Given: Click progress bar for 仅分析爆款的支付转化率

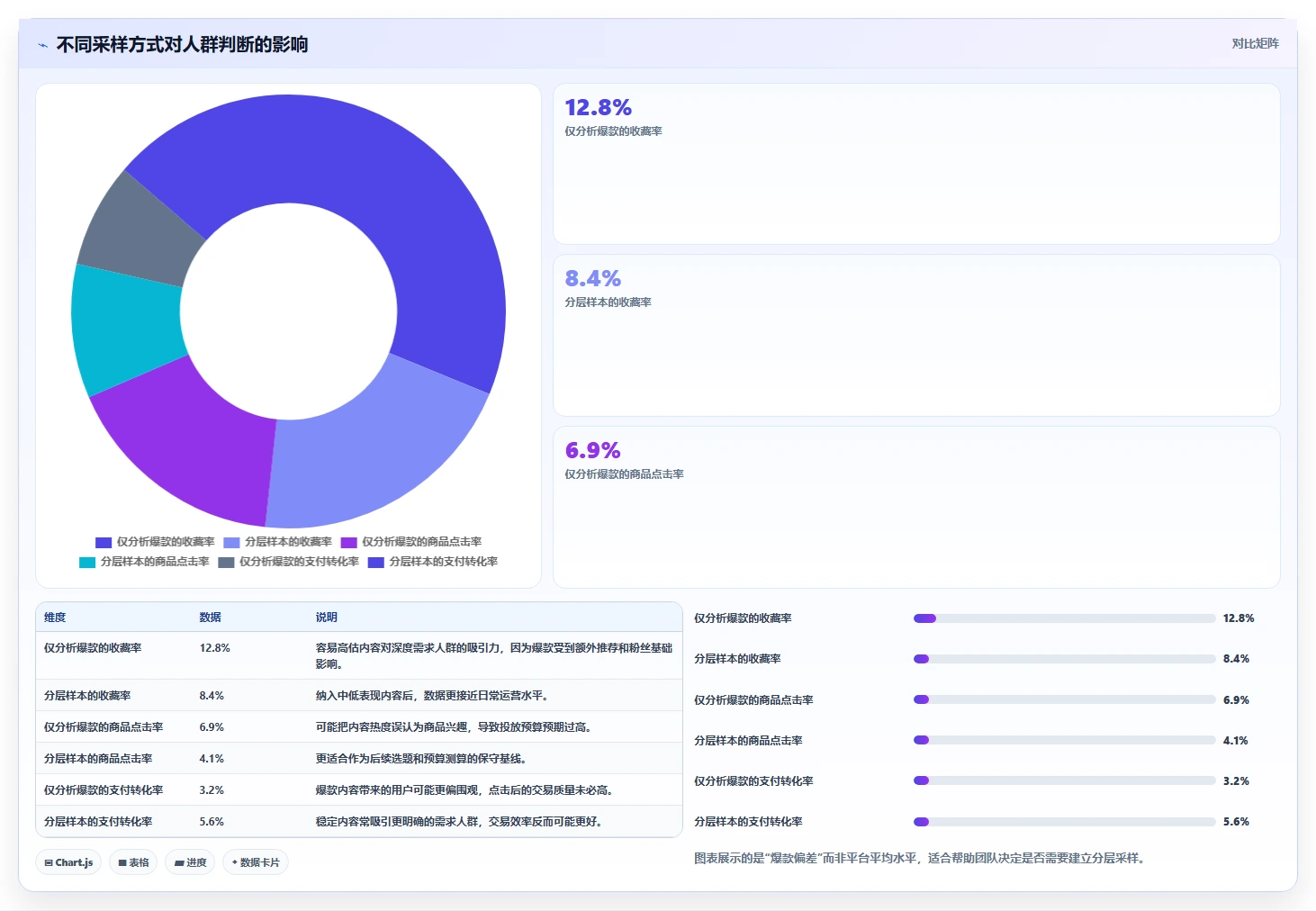Looking at the screenshot, I should coord(1064,780).
